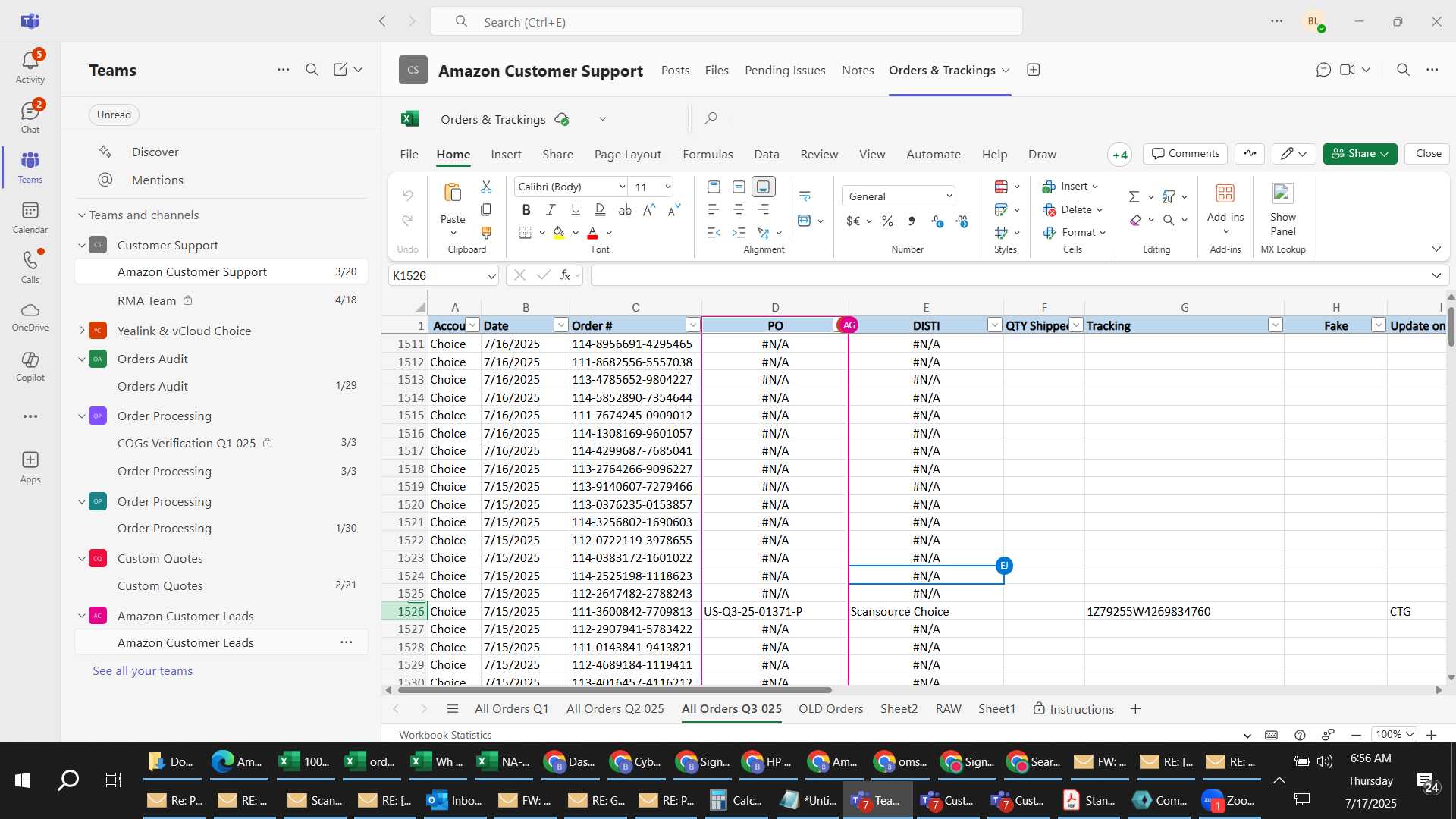
Task: Open the Add-ins button
Action: click(1225, 208)
